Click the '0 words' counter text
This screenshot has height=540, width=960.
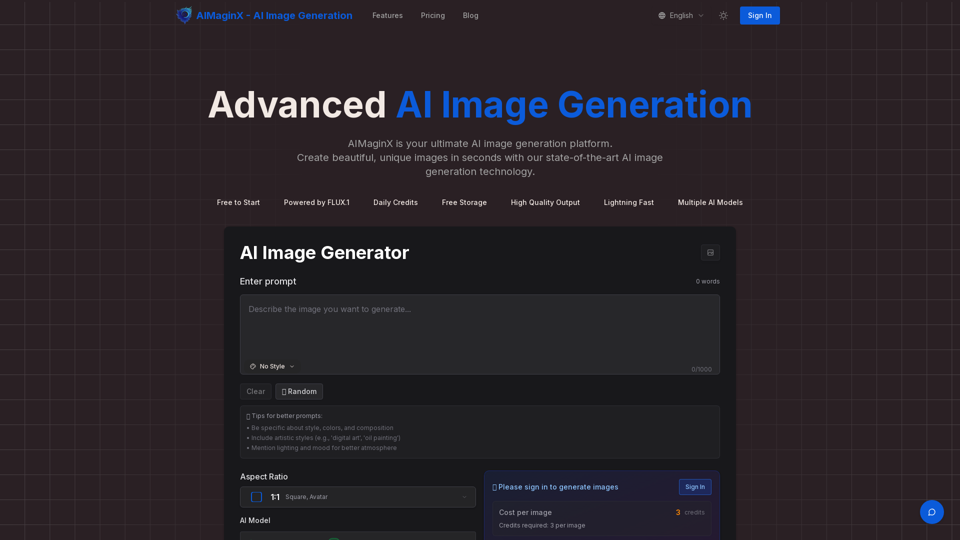click(707, 282)
